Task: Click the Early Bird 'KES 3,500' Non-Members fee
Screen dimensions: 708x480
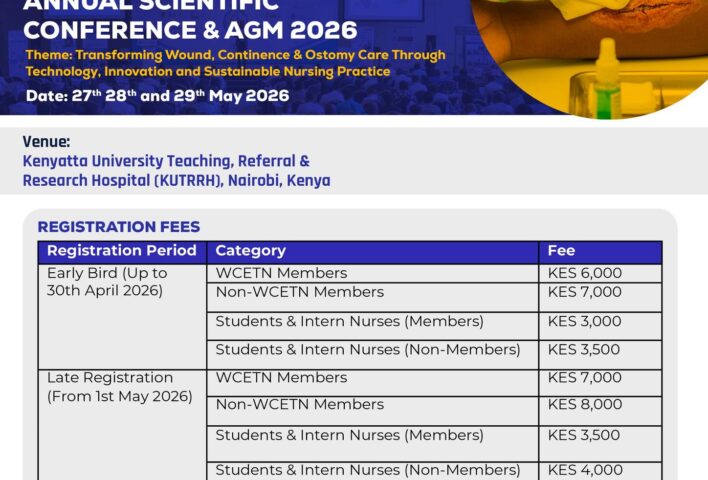Action: (x=601, y=354)
